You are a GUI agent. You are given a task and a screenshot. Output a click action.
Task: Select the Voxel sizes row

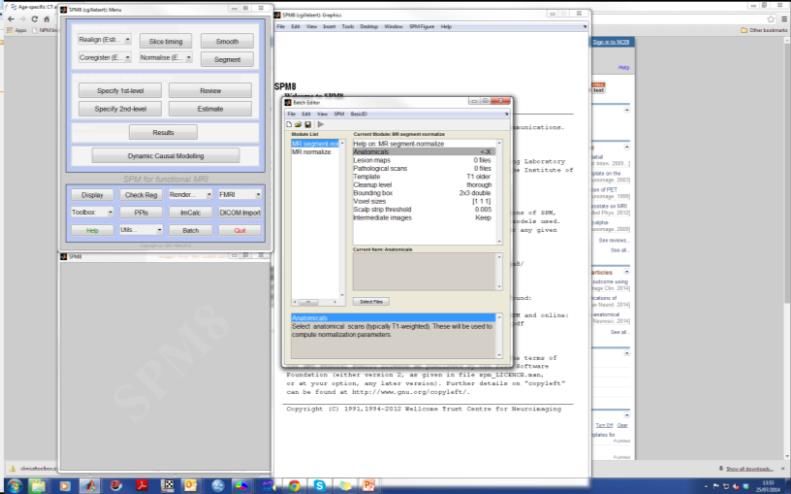pos(423,201)
